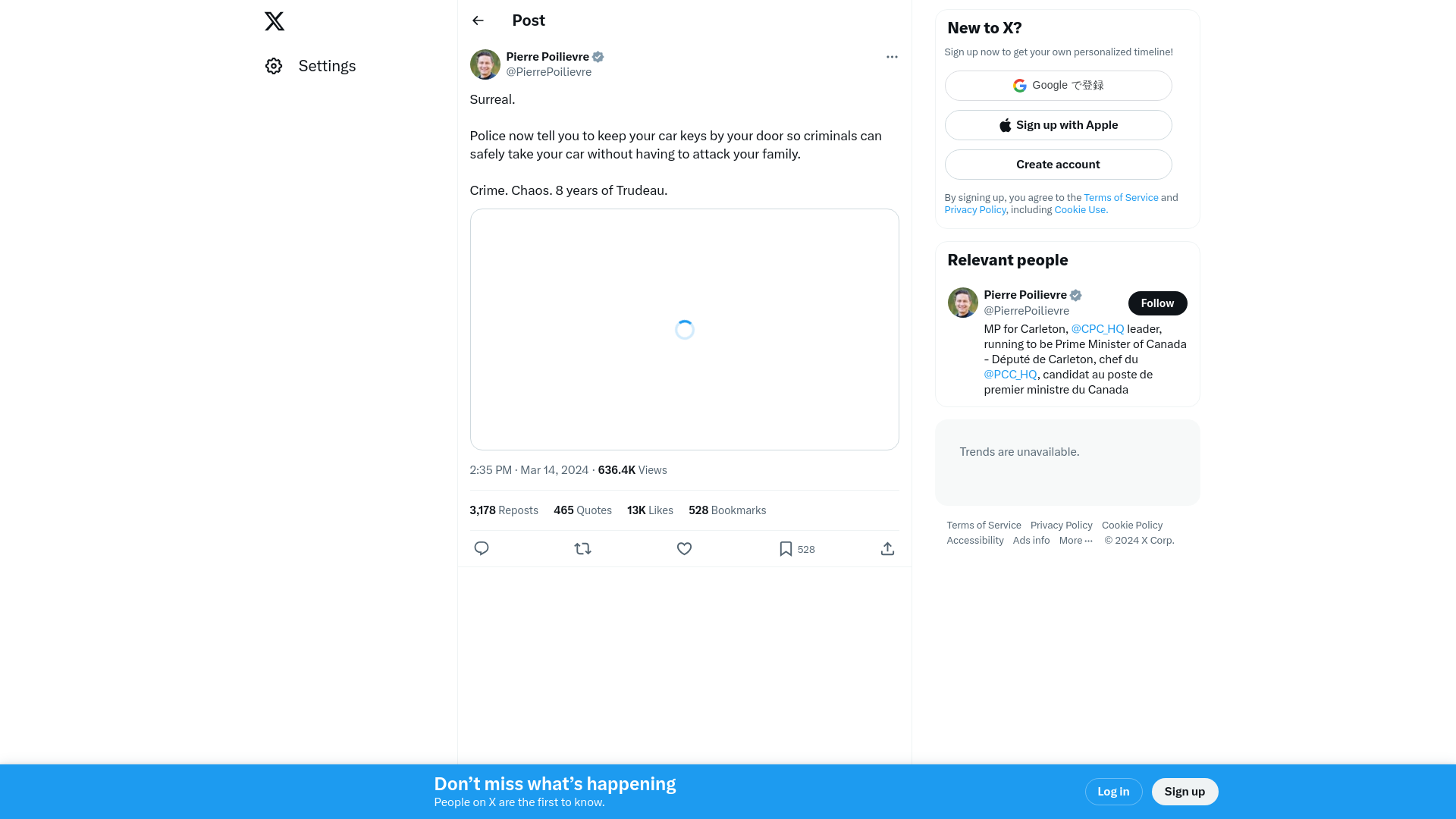The height and width of the screenshot is (819, 1456).
Task: Click Follow button for Pierre Poilievre
Action: [1157, 303]
